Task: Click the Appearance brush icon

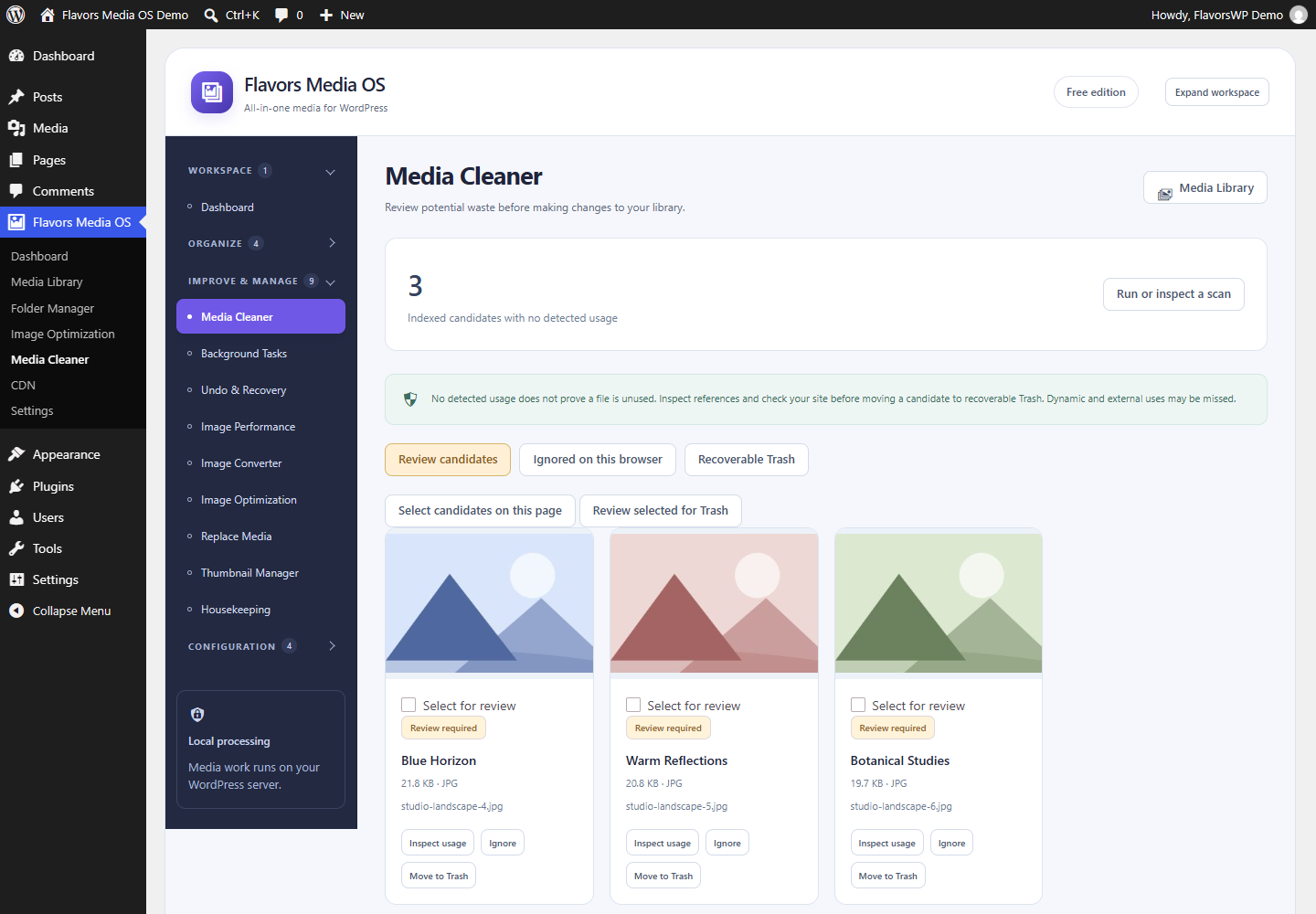Action: click(x=16, y=454)
